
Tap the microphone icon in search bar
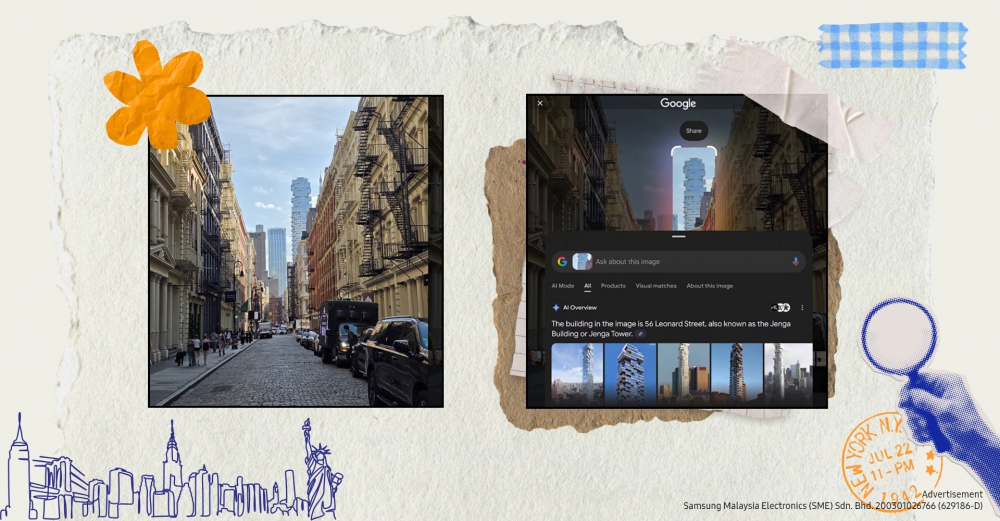pyautogui.click(x=795, y=262)
